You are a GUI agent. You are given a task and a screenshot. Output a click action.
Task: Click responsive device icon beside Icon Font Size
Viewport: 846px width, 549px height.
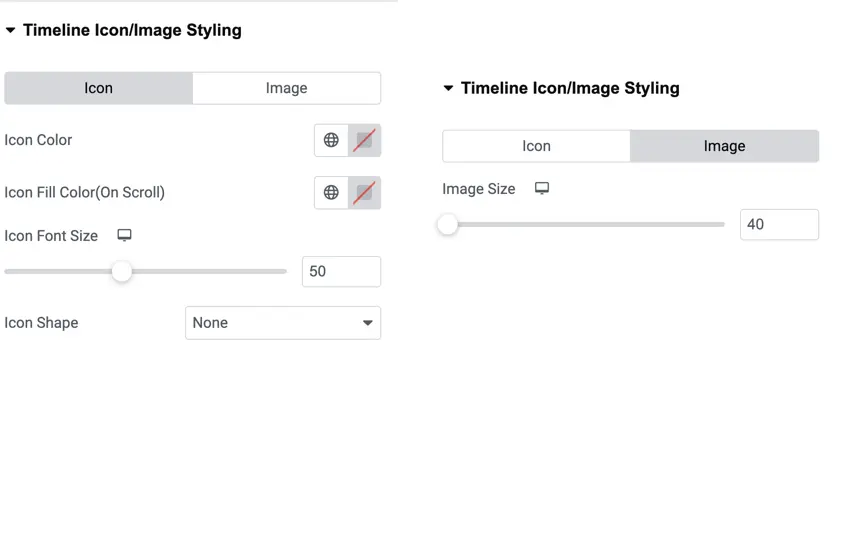125,235
